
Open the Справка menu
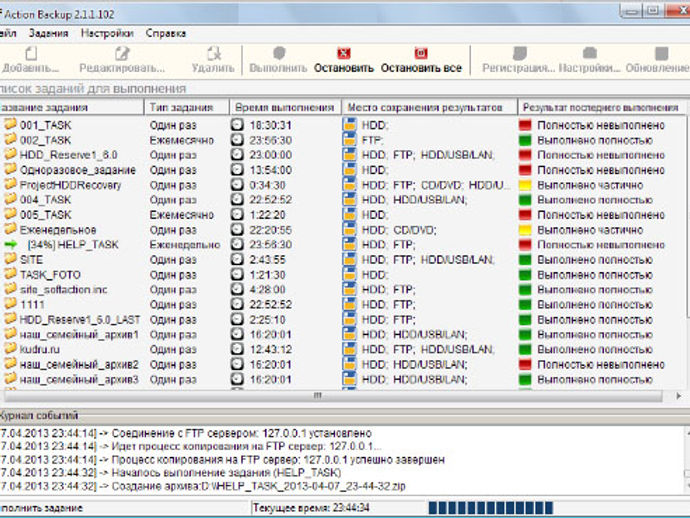(165, 33)
